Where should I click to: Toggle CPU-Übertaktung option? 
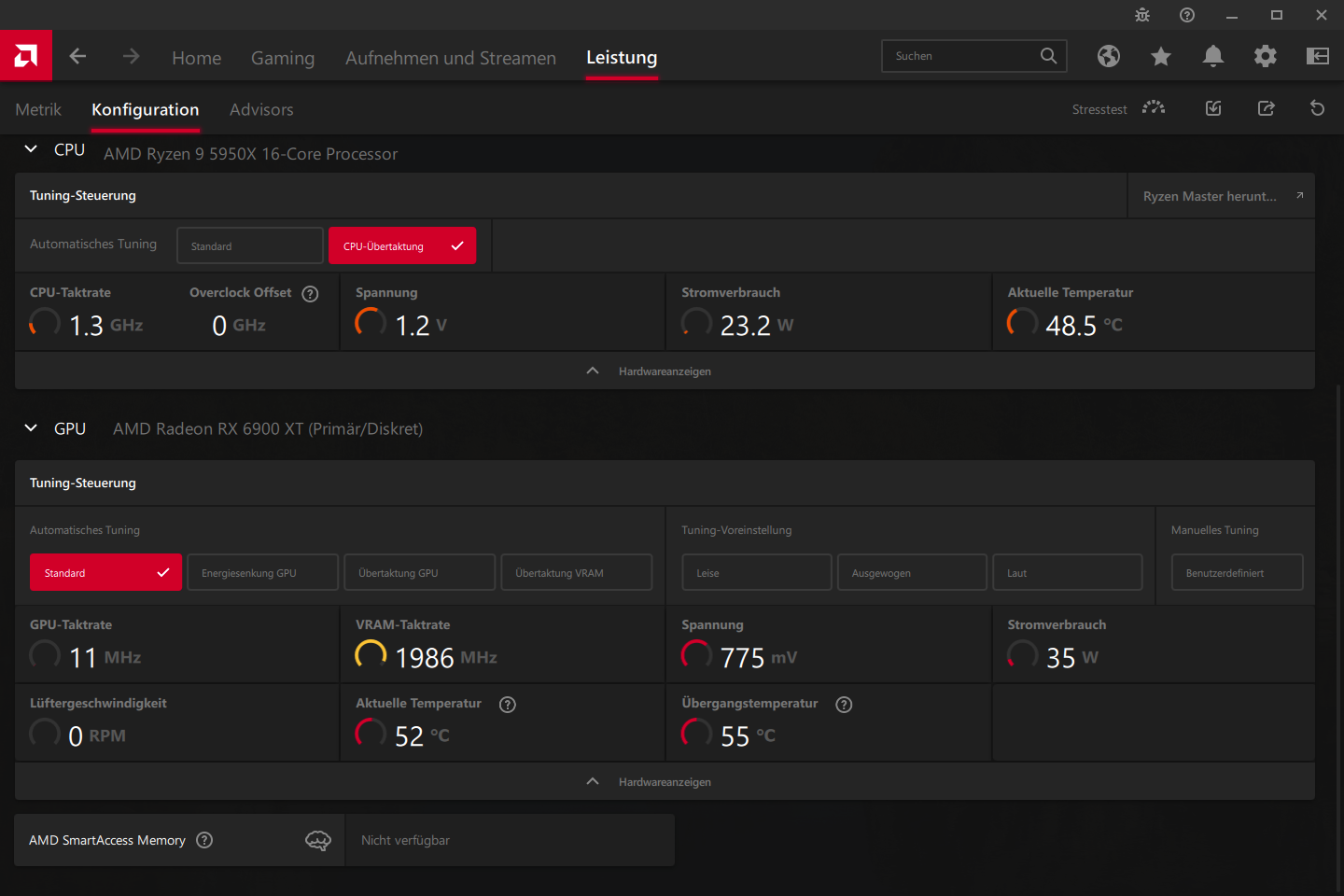tap(402, 245)
